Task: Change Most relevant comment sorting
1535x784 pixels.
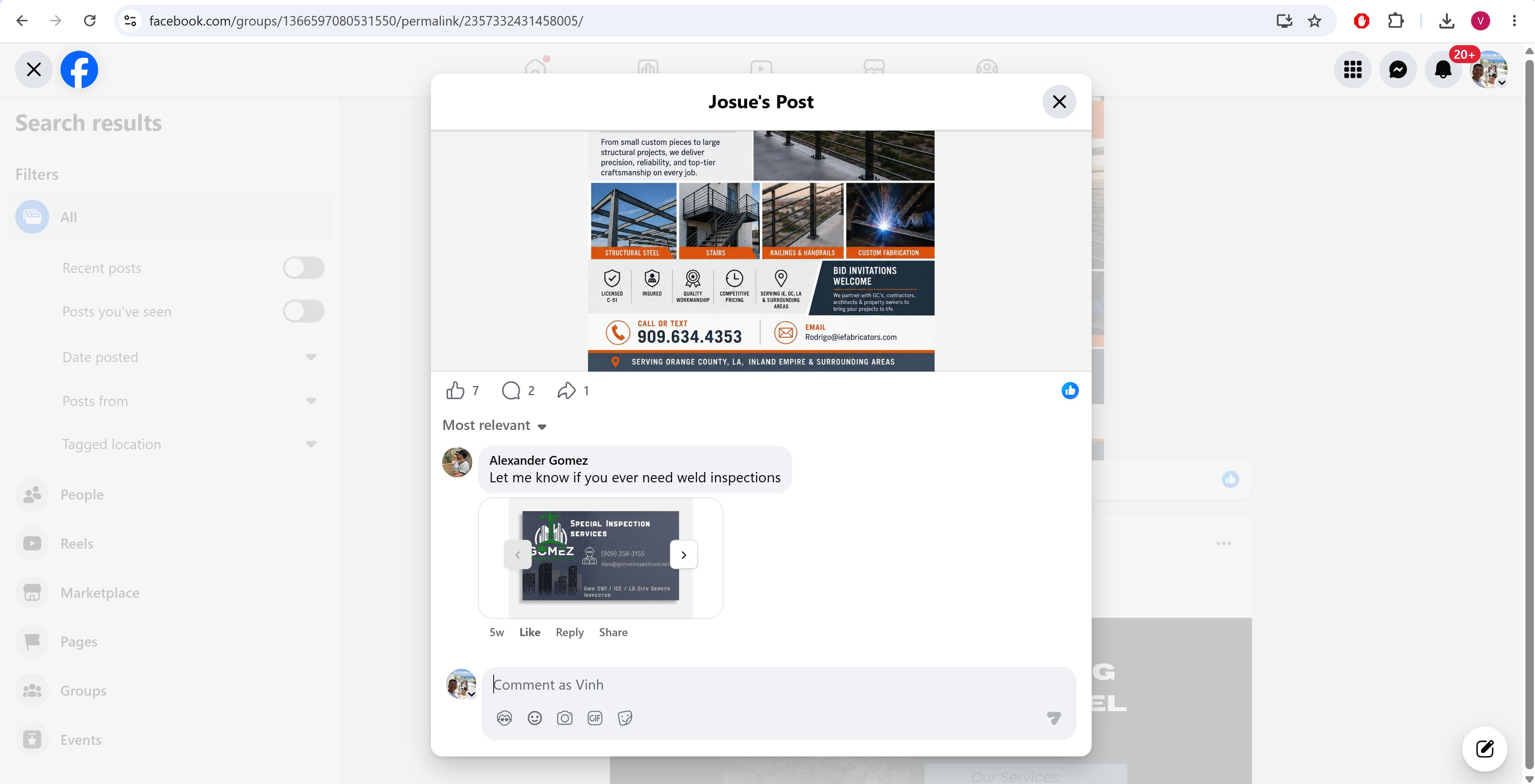Action: tap(494, 425)
